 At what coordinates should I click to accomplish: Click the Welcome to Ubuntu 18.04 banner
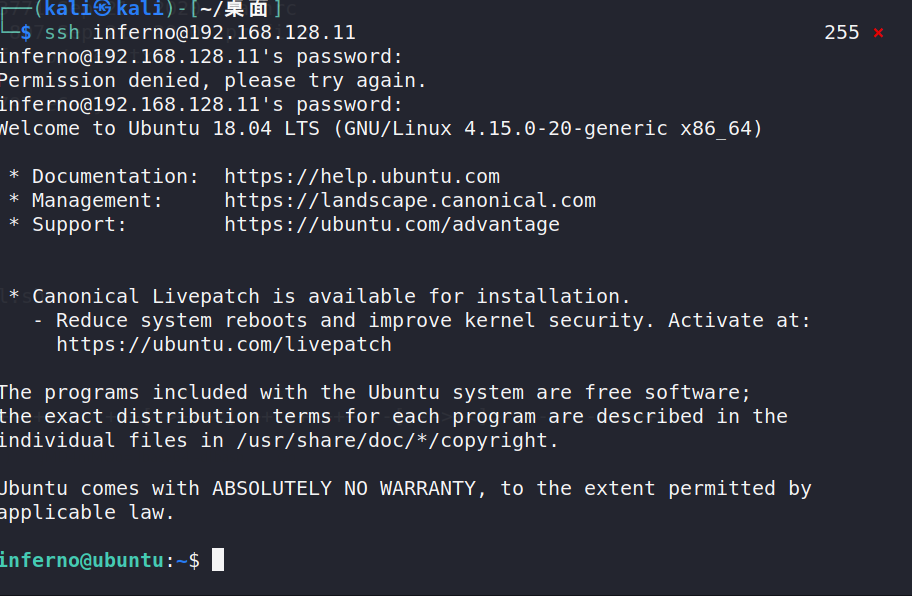point(381,129)
